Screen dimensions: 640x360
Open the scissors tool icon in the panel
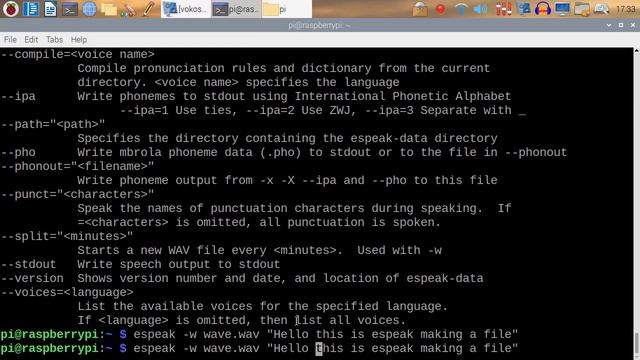pos(129,9)
